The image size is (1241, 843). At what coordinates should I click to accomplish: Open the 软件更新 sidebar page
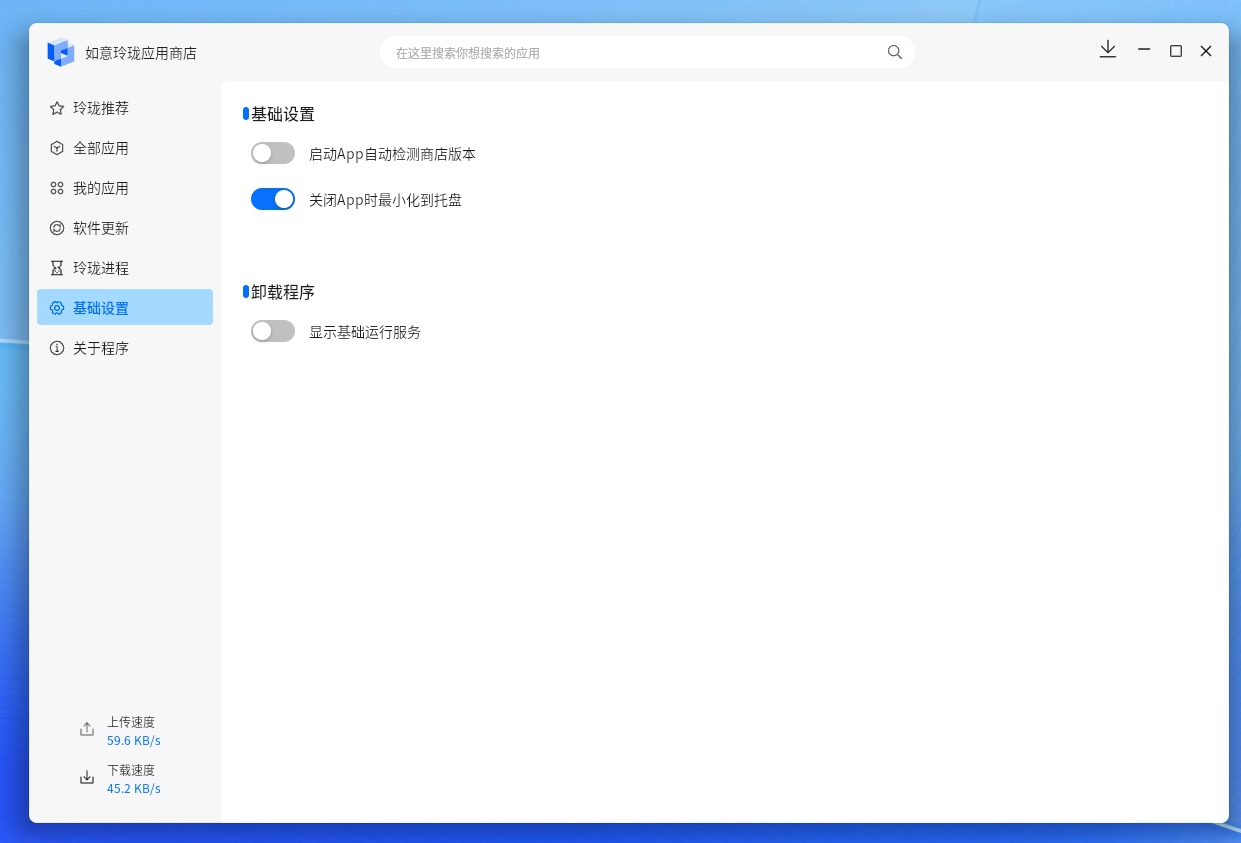125,228
